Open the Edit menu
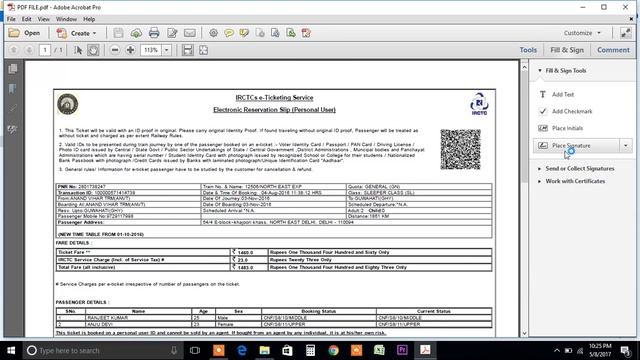 click(27, 19)
